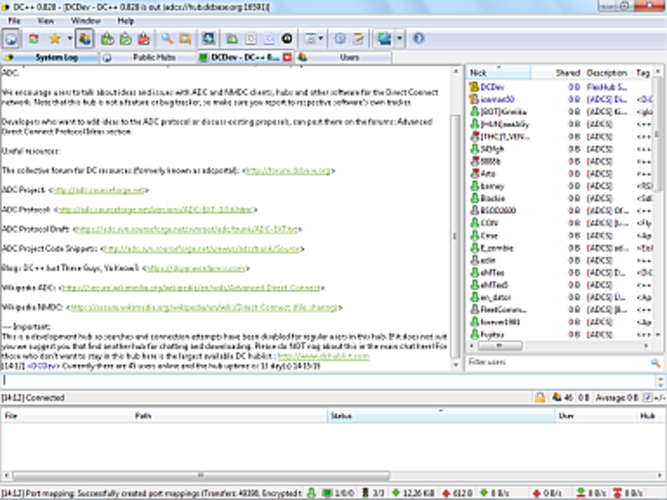The image size is (667, 500).
Task: Sort transfers by Path column
Action: click(x=230, y=416)
